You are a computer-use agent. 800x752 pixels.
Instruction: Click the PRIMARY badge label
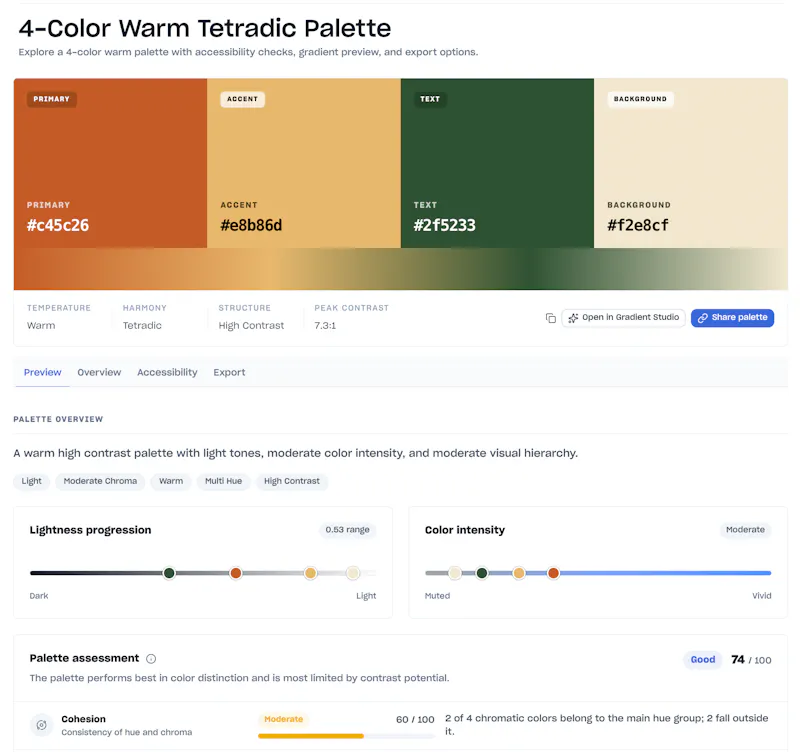[52, 99]
